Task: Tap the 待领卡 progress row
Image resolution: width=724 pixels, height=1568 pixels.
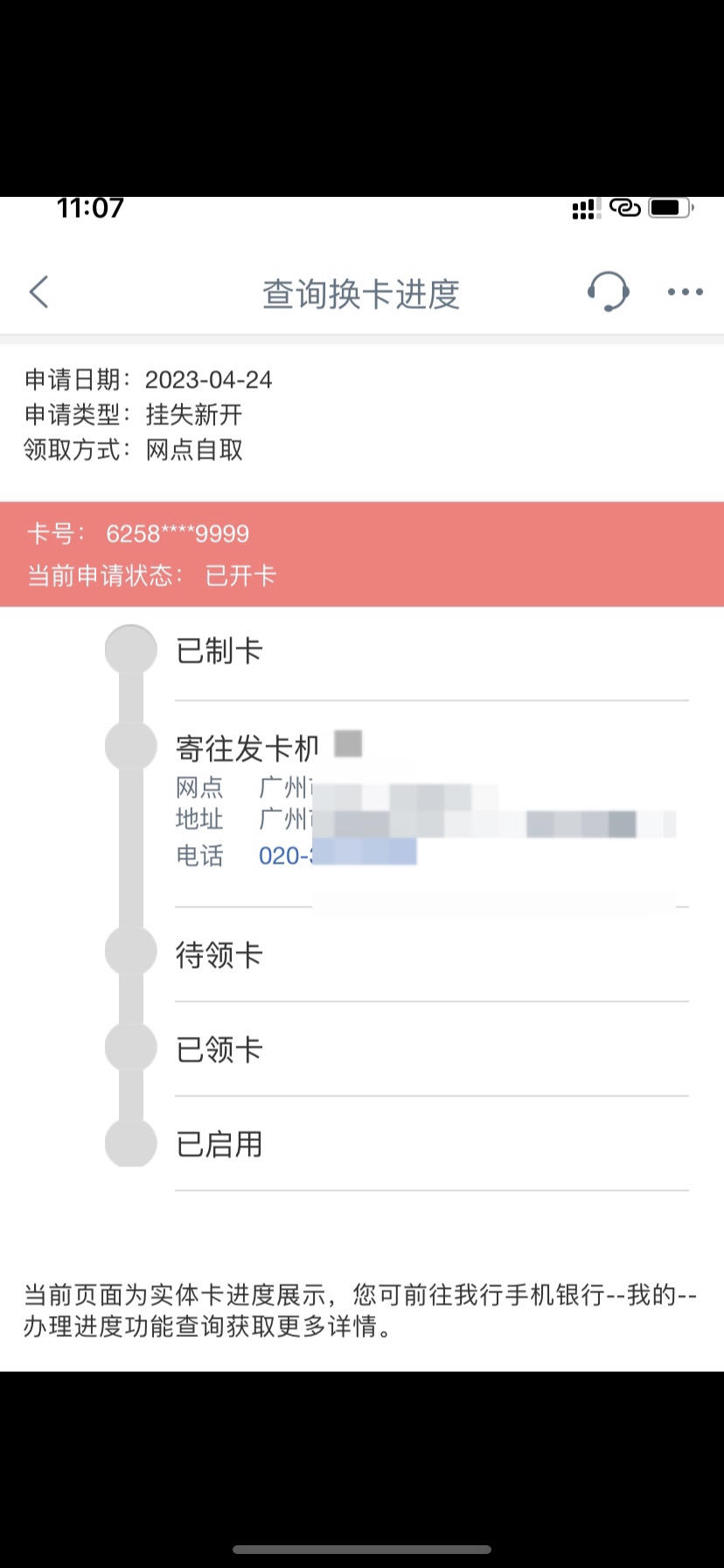Action: click(x=432, y=955)
